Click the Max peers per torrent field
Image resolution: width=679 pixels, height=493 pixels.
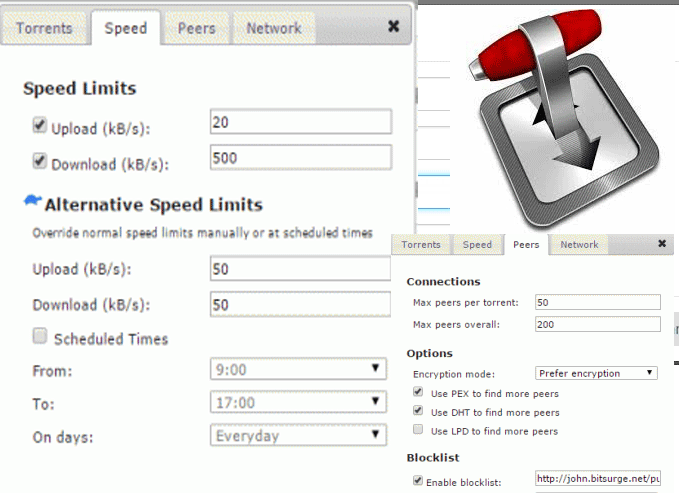click(x=597, y=302)
